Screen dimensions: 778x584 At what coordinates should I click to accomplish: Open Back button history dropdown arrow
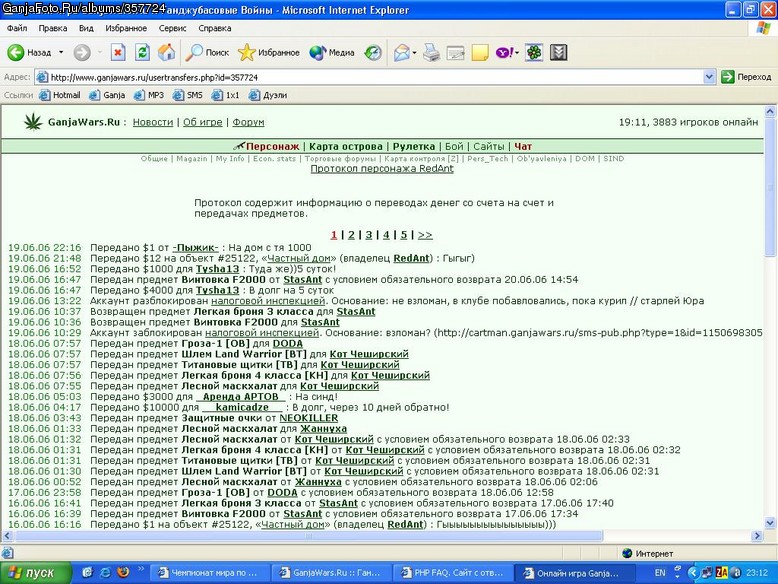coord(61,53)
